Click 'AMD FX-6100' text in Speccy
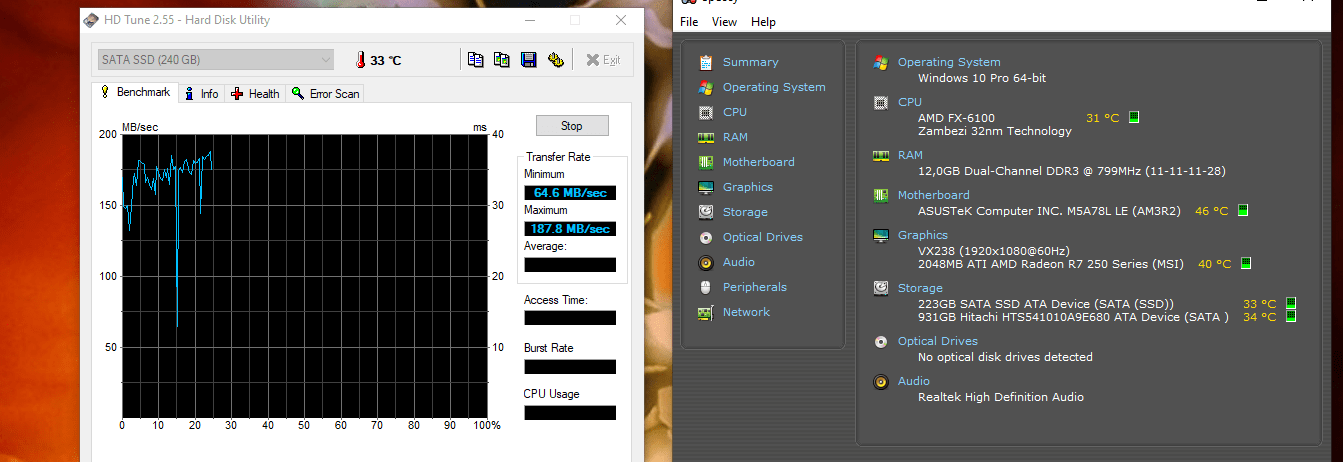Viewport: 1343px width, 462px height. point(956,118)
